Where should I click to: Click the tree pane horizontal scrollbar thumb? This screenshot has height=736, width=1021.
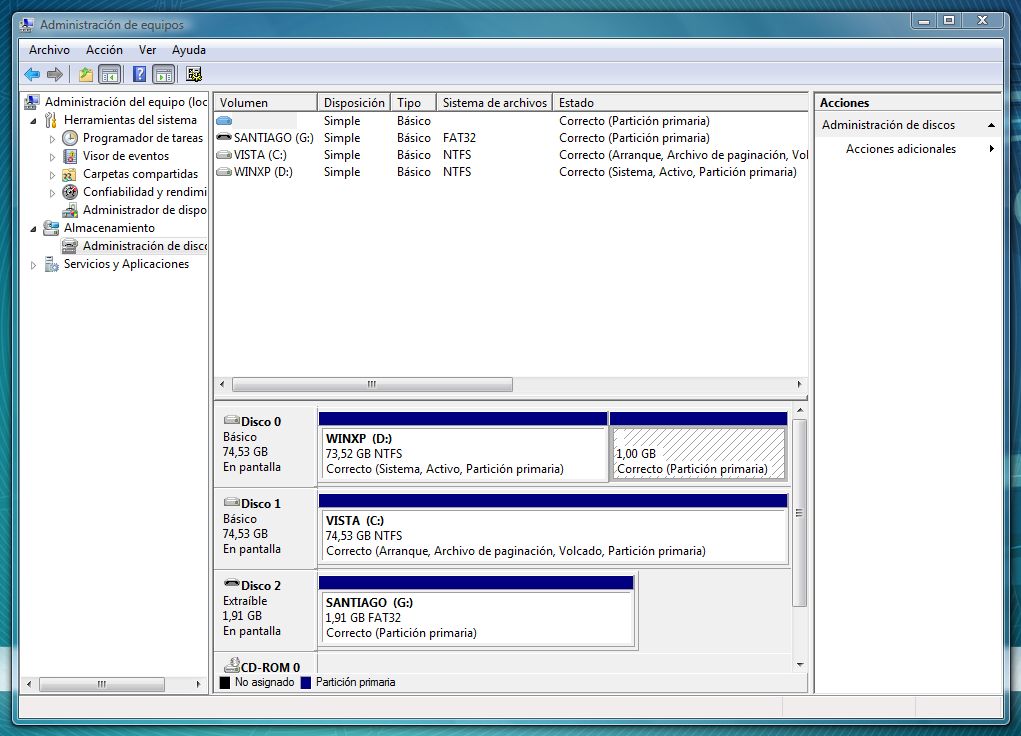coord(102,684)
